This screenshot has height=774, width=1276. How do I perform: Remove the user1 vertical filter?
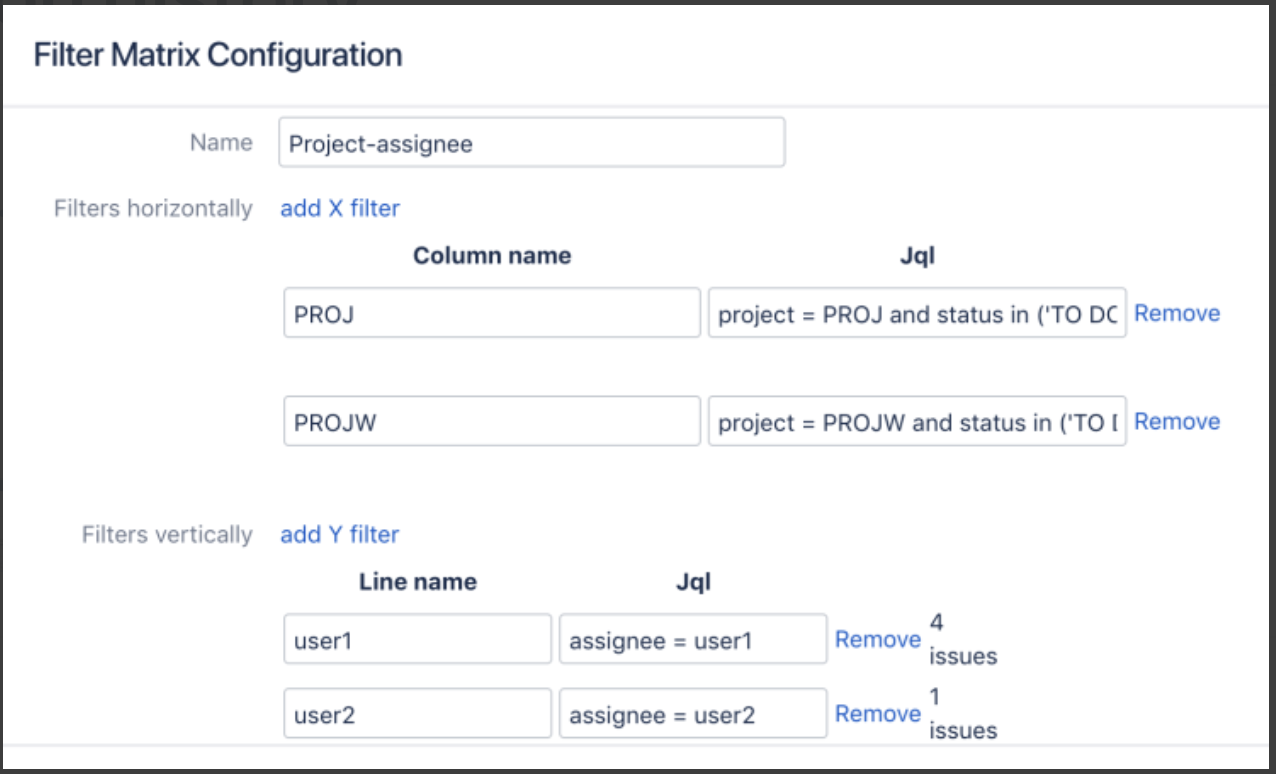(x=878, y=639)
